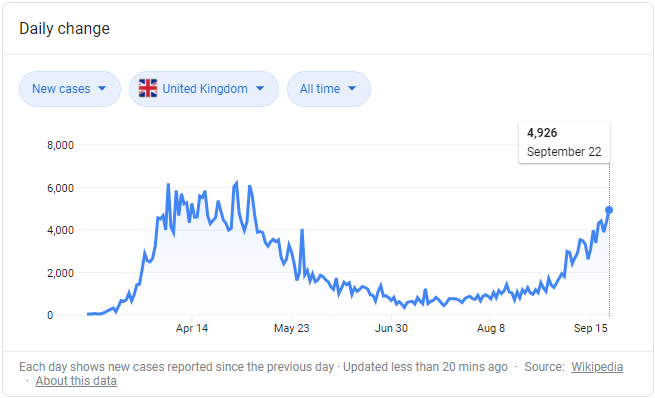Click the All time chip label
The width and height of the screenshot is (655, 398).
(320, 89)
